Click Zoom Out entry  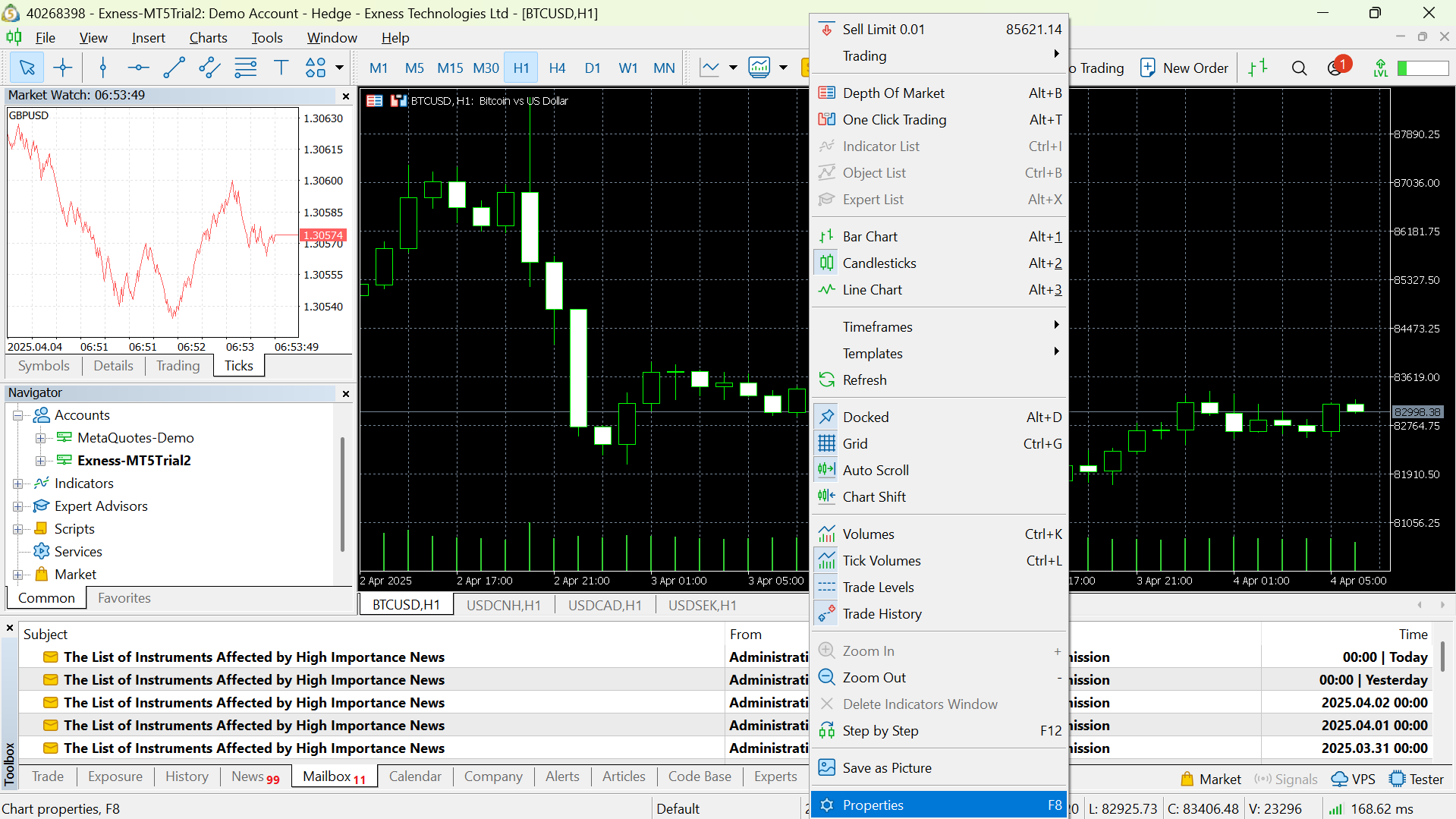939,677
